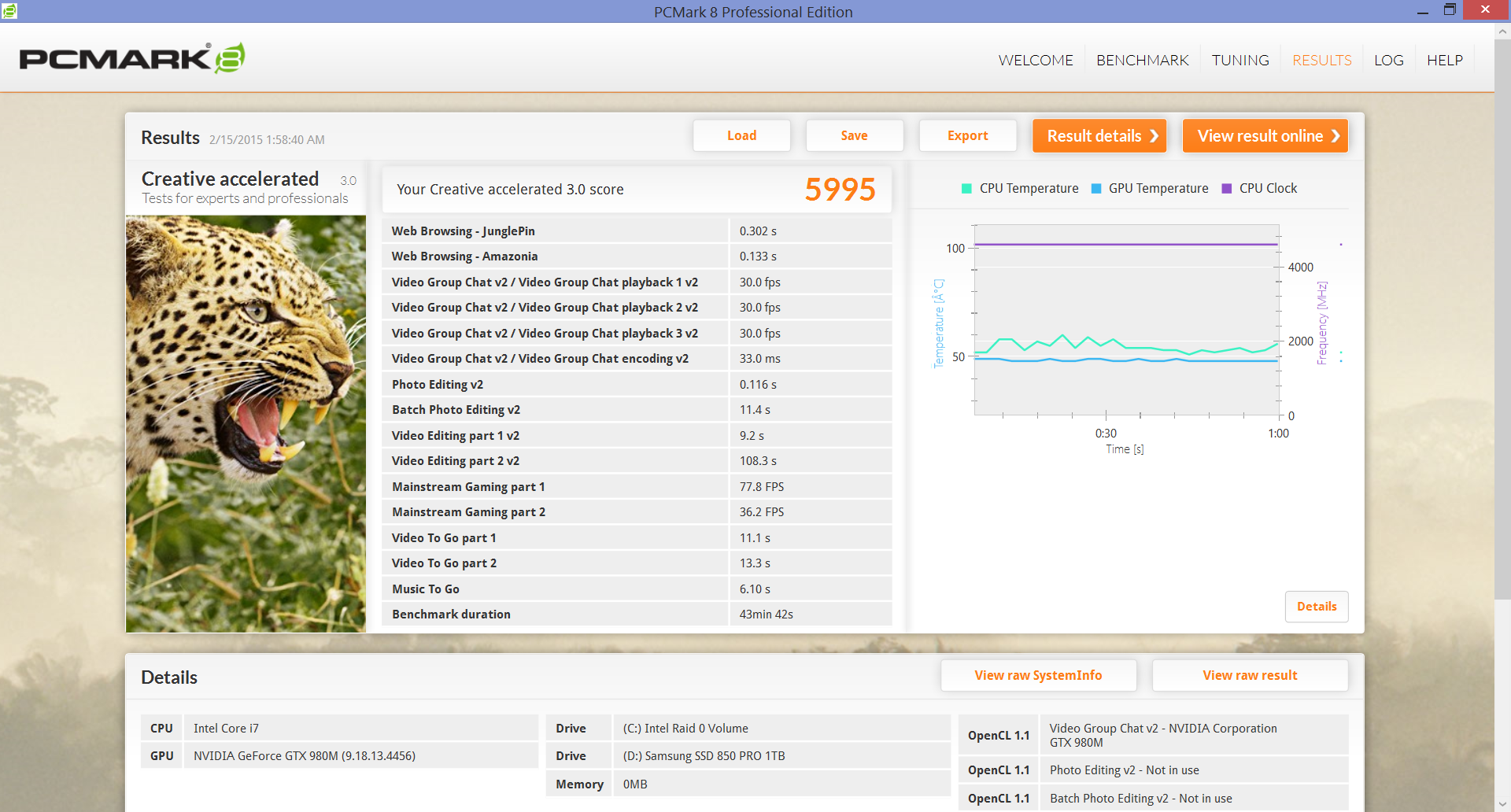The height and width of the screenshot is (812, 1511).
Task: Select the Batch Photo Editing v2 row
Action: pyautogui.click(x=637, y=410)
